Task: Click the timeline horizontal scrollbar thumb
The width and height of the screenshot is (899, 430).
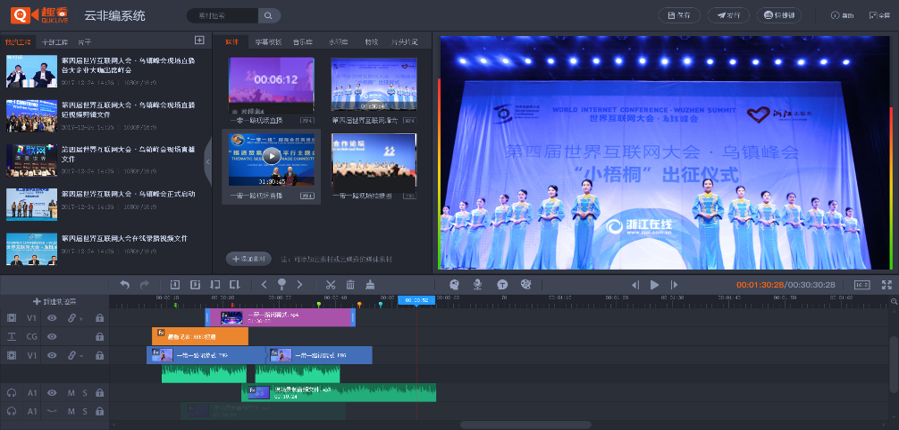Action: pyautogui.click(x=526, y=425)
